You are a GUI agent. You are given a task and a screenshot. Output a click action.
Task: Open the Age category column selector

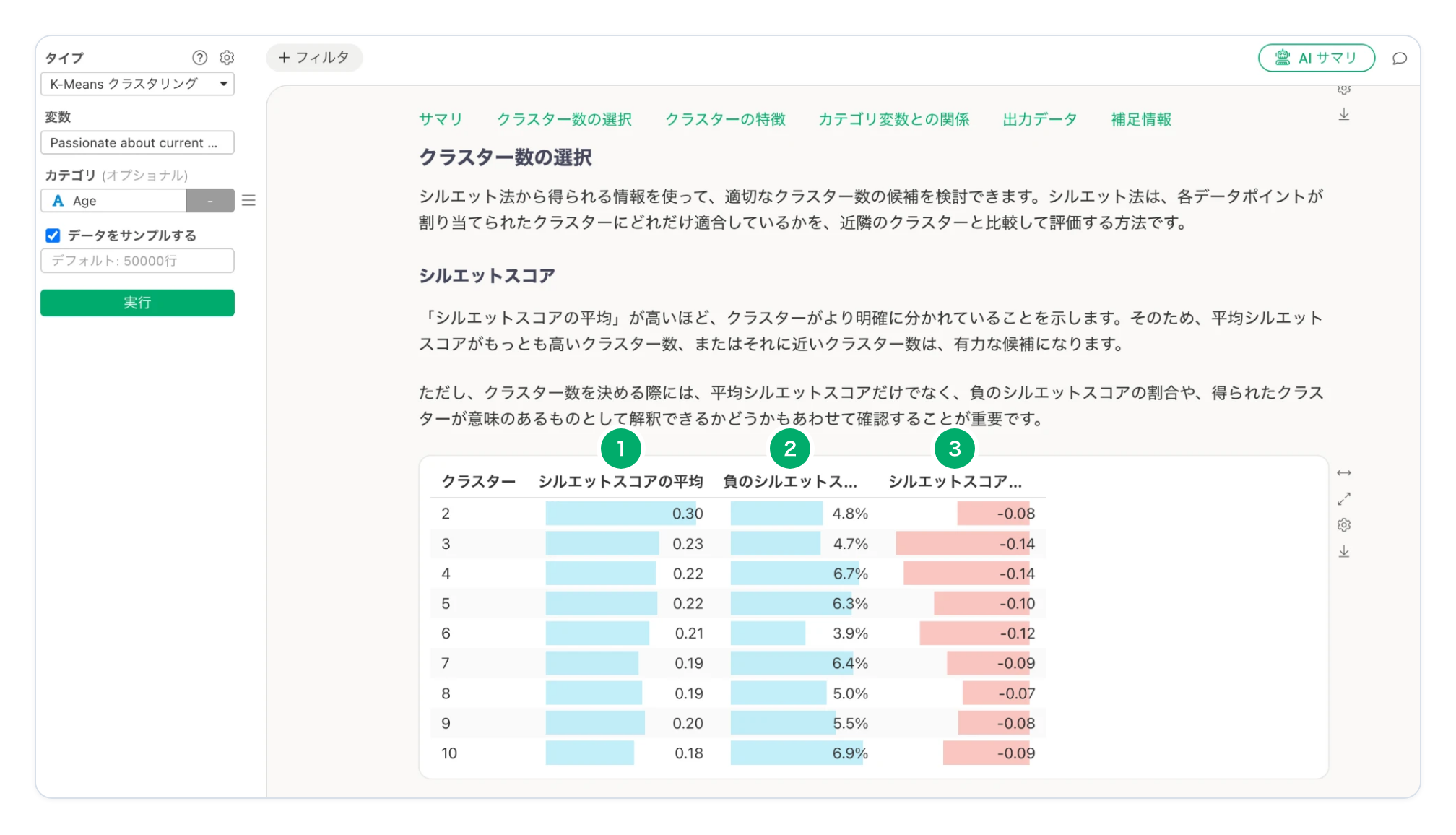click(x=113, y=201)
